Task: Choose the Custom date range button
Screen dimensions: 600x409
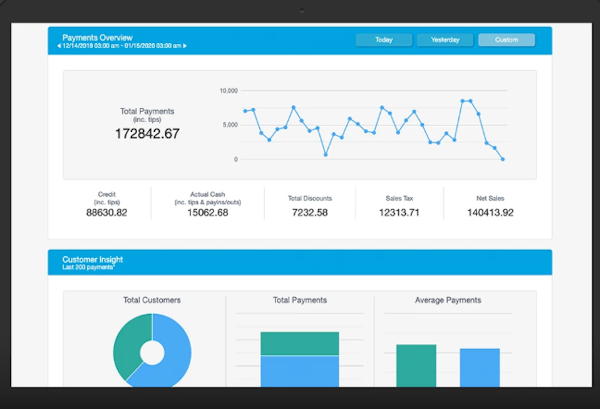Action: pos(506,40)
